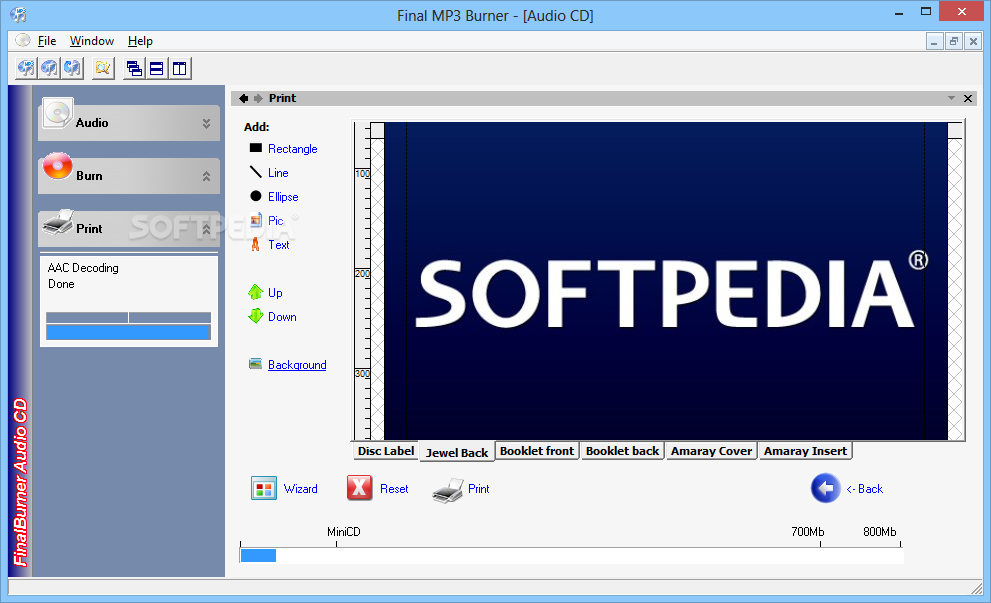Switch to the Disc Label tab
The width and height of the screenshot is (991, 603).
pyautogui.click(x=386, y=451)
